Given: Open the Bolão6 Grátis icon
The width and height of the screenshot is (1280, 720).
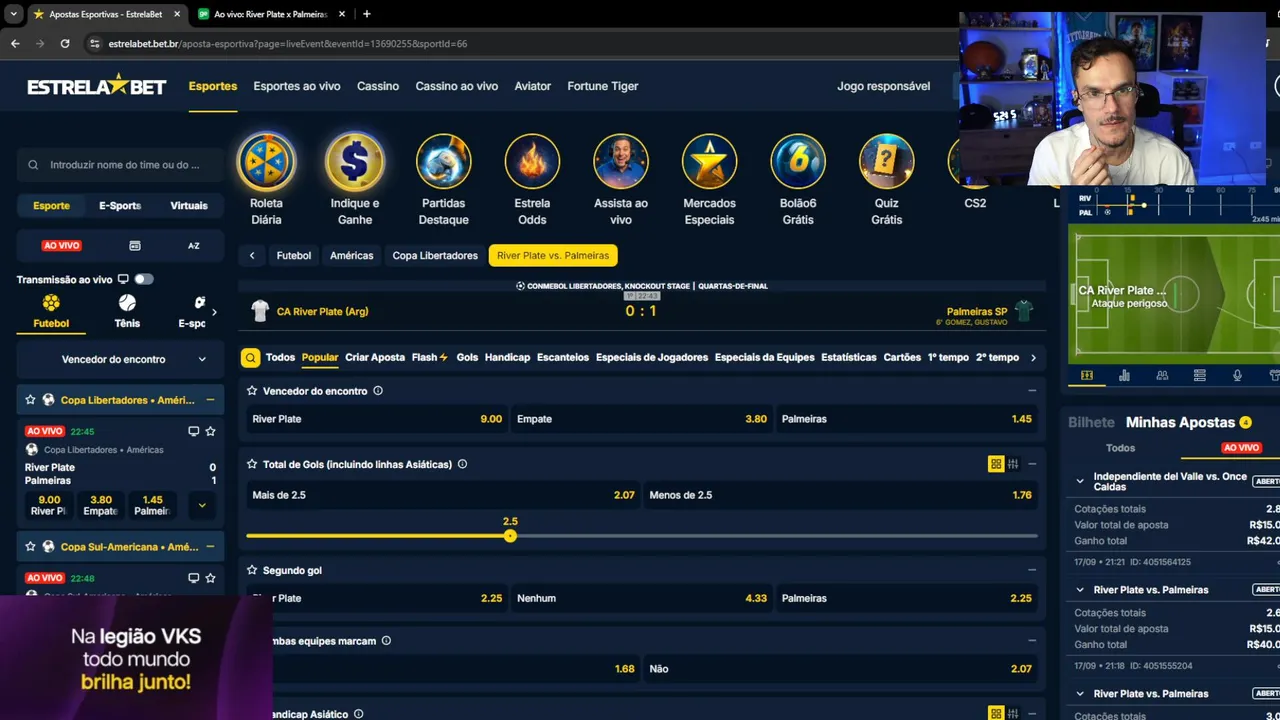Looking at the screenshot, I should [x=798, y=161].
